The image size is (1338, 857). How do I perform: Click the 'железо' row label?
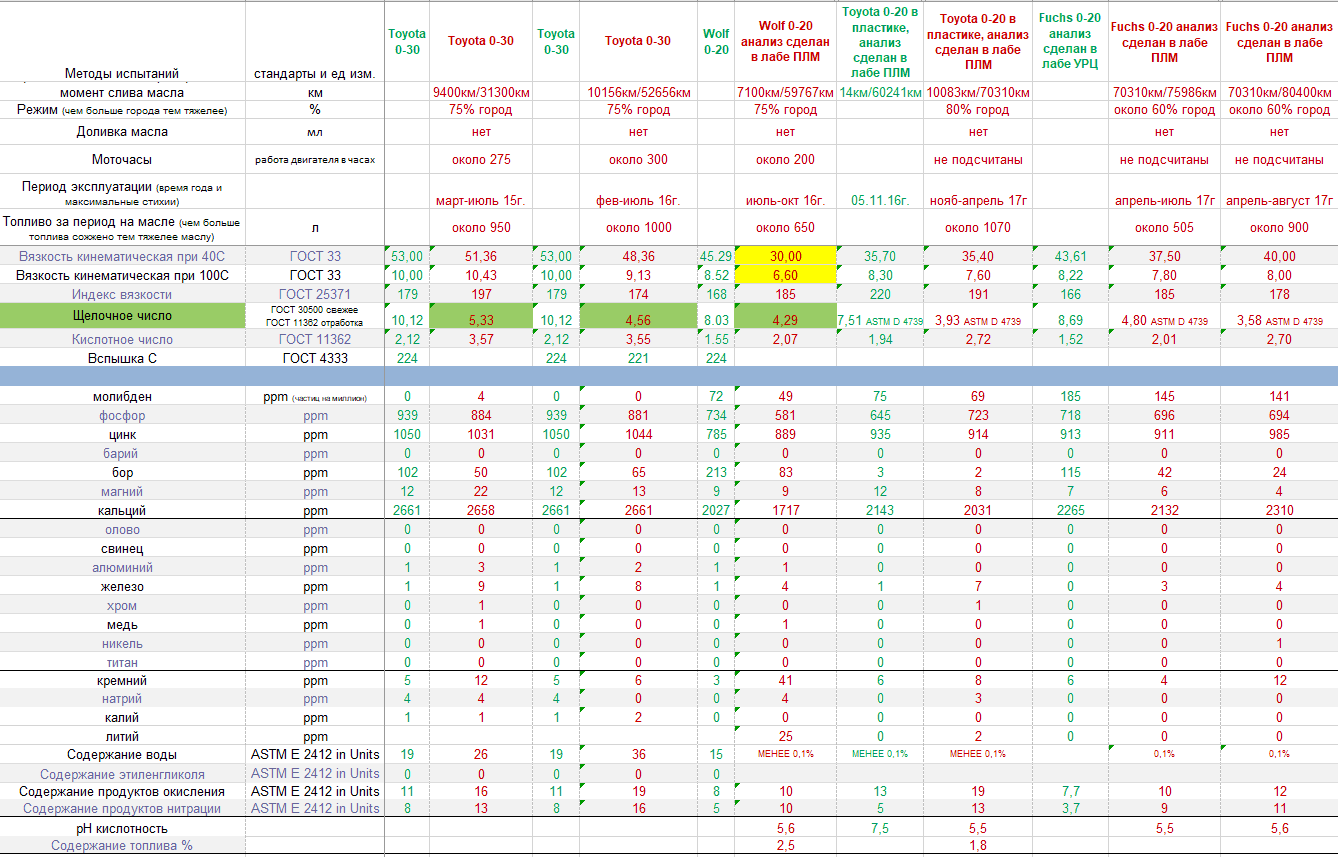122,587
